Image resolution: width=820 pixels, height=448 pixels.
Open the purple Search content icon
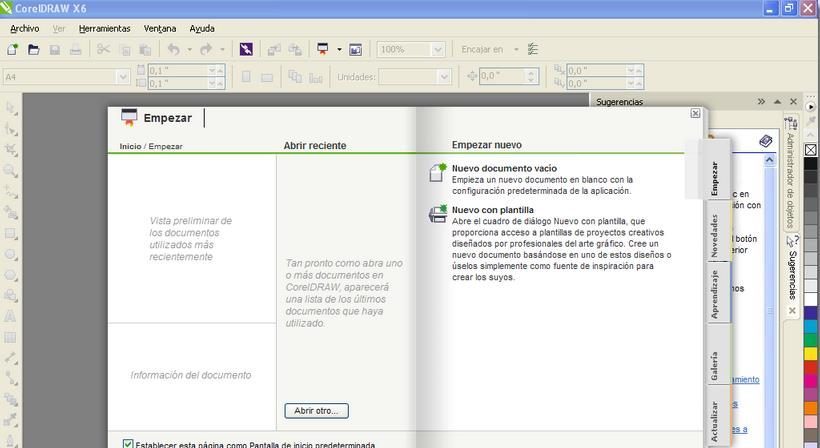[246, 49]
